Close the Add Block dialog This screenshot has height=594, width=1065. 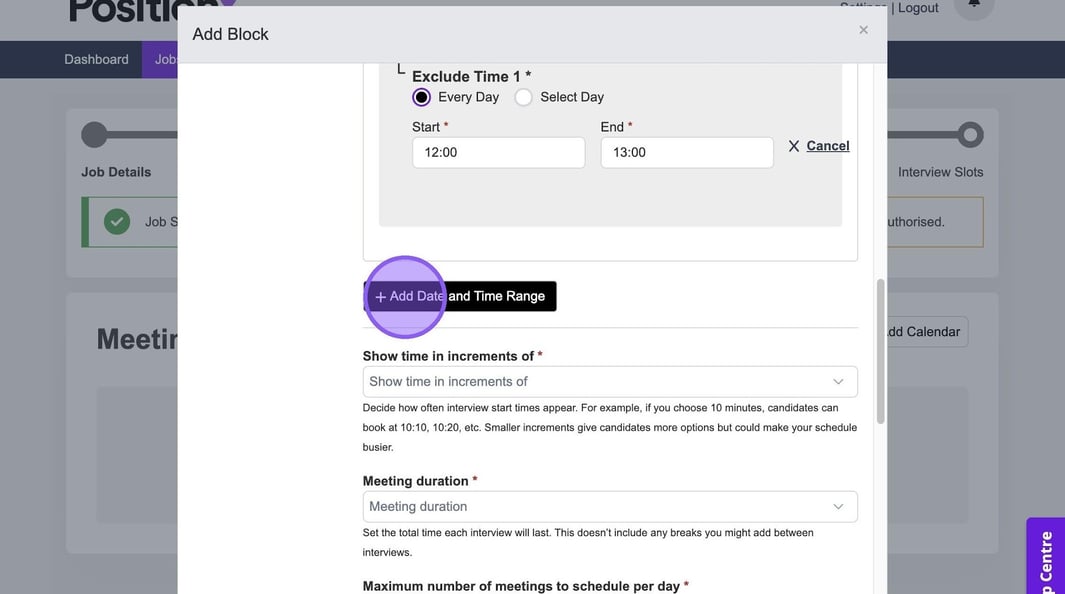tap(863, 30)
